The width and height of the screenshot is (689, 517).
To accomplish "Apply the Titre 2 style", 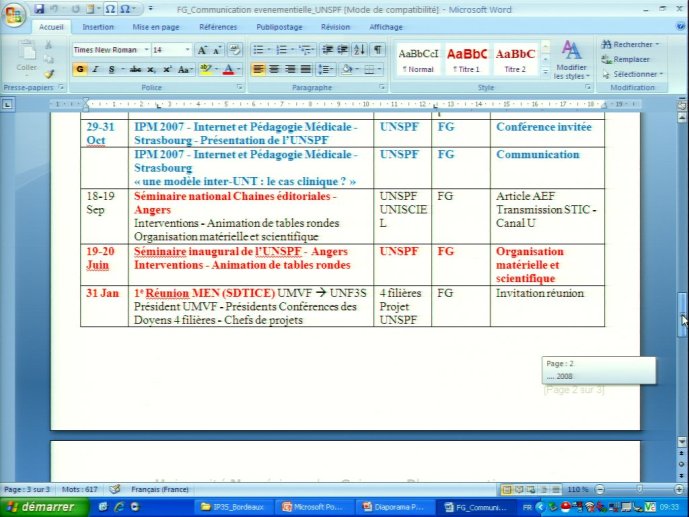I will pyautogui.click(x=515, y=60).
